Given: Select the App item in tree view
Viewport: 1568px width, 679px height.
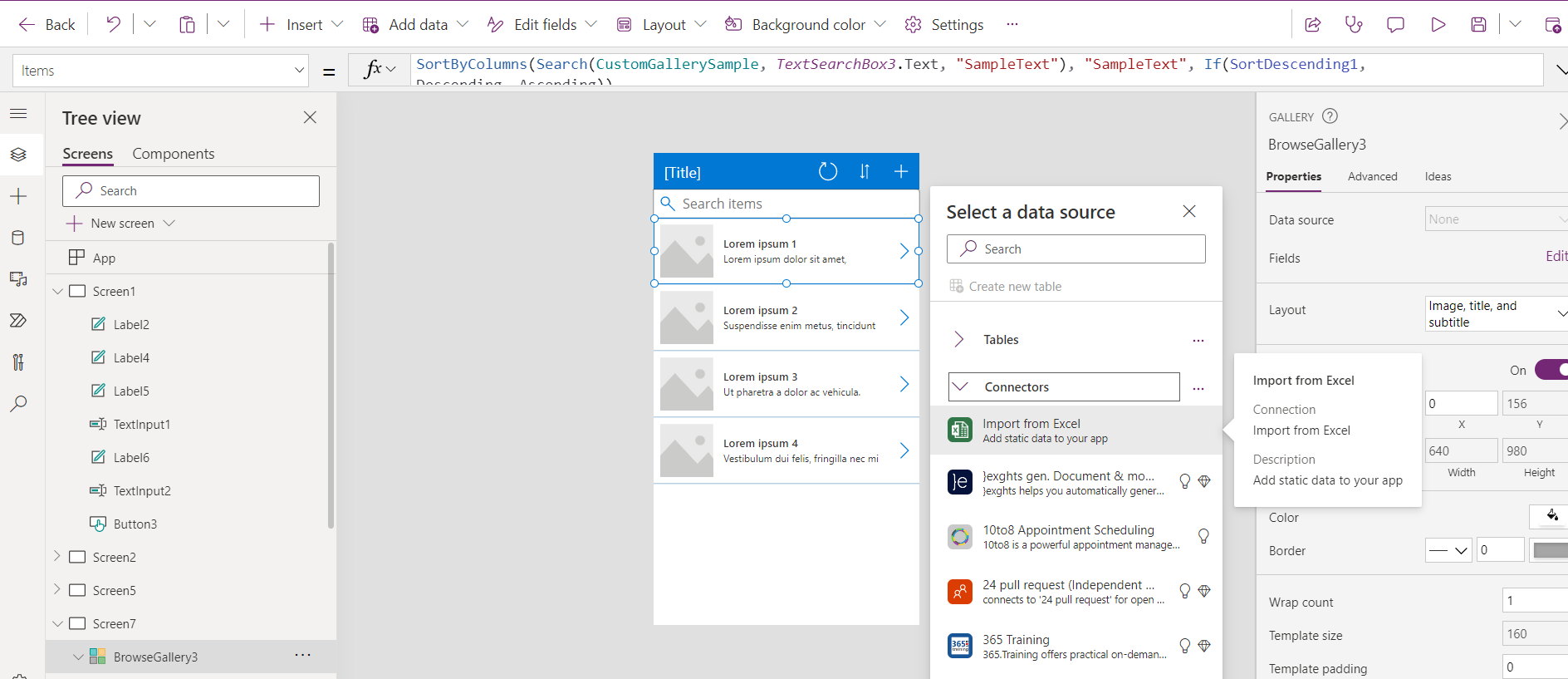Looking at the screenshot, I should (104, 258).
